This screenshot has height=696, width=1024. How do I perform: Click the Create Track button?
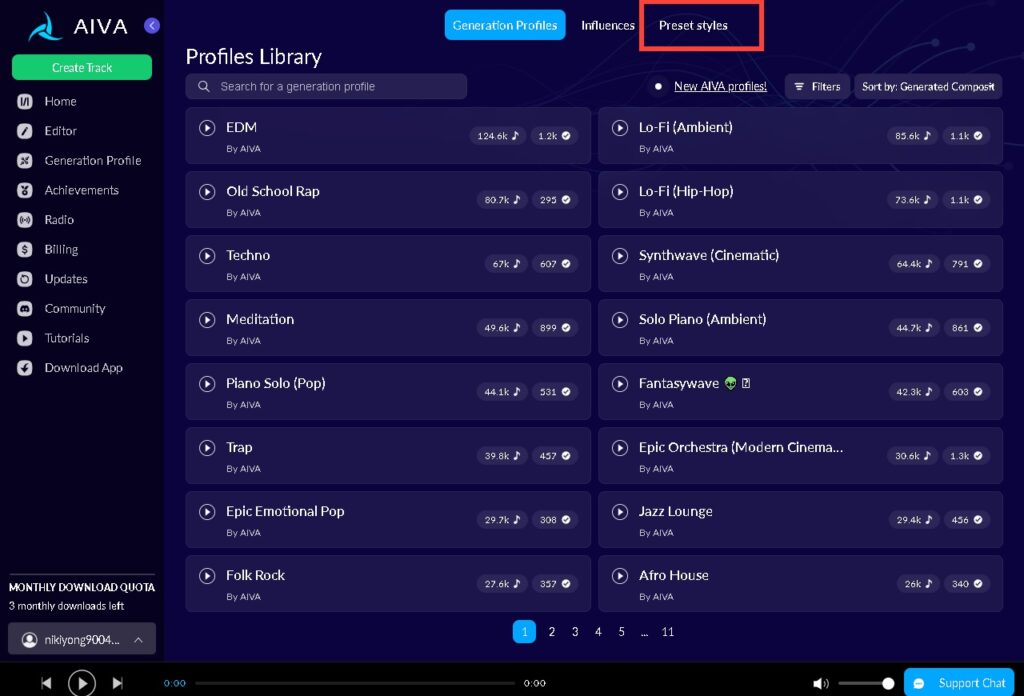[x=82, y=67]
